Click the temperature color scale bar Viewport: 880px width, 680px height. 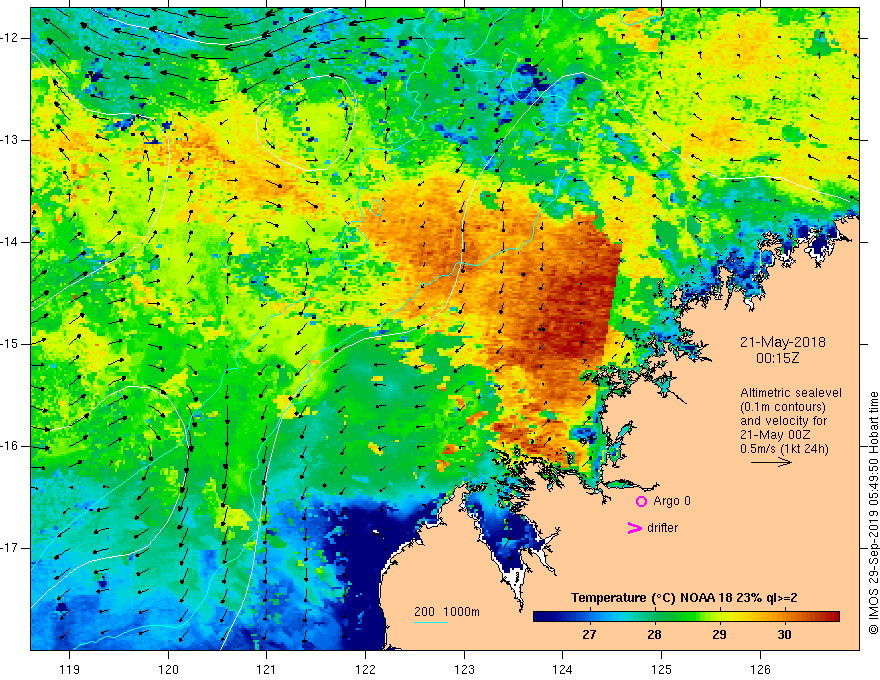click(686, 617)
